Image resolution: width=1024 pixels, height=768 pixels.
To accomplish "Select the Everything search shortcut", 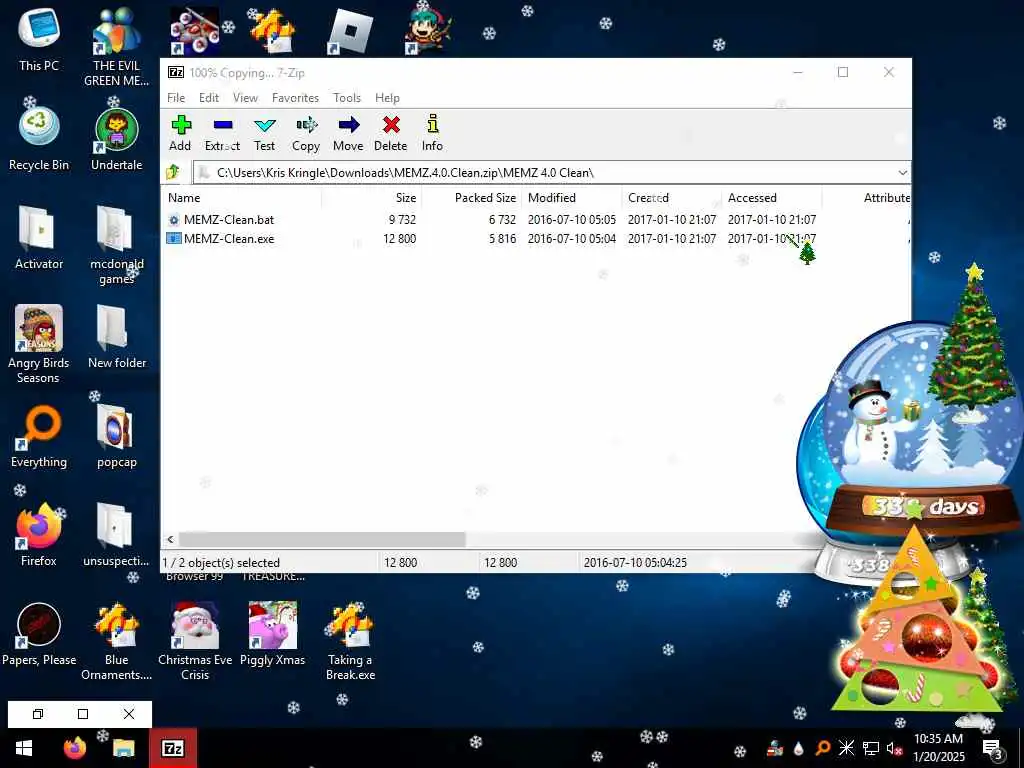I will tap(39, 436).
